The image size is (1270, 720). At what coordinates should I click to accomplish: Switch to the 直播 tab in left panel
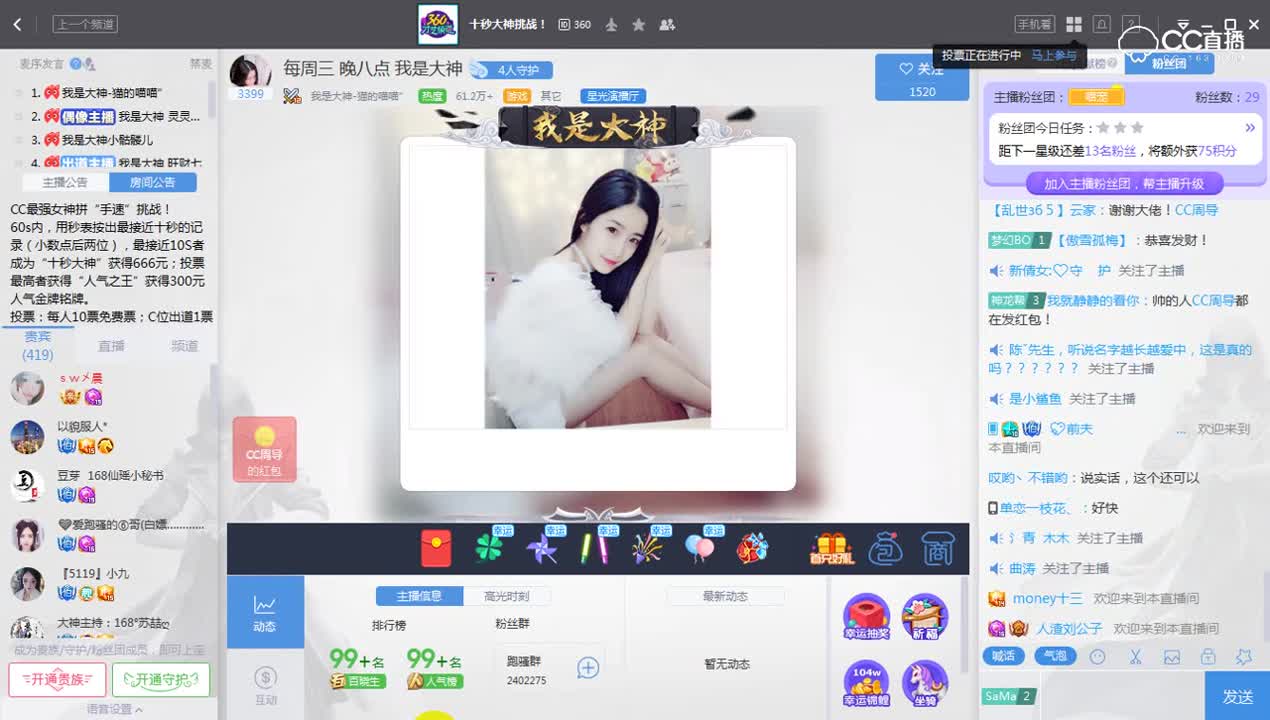[111, 346]
